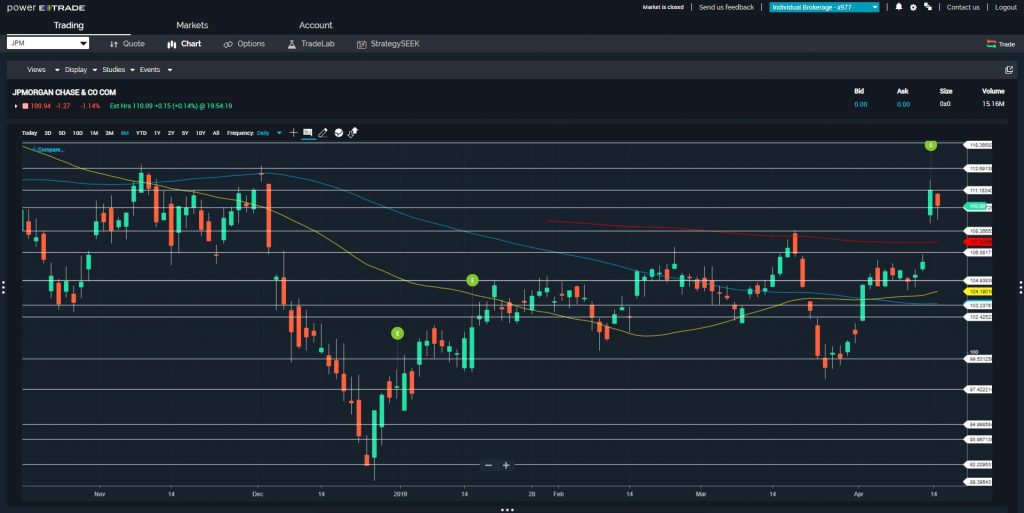Expand the quote row triangle beside 109.94
Image resolution: width=1024 pixels, height=513 pixels.
point(16,106)
